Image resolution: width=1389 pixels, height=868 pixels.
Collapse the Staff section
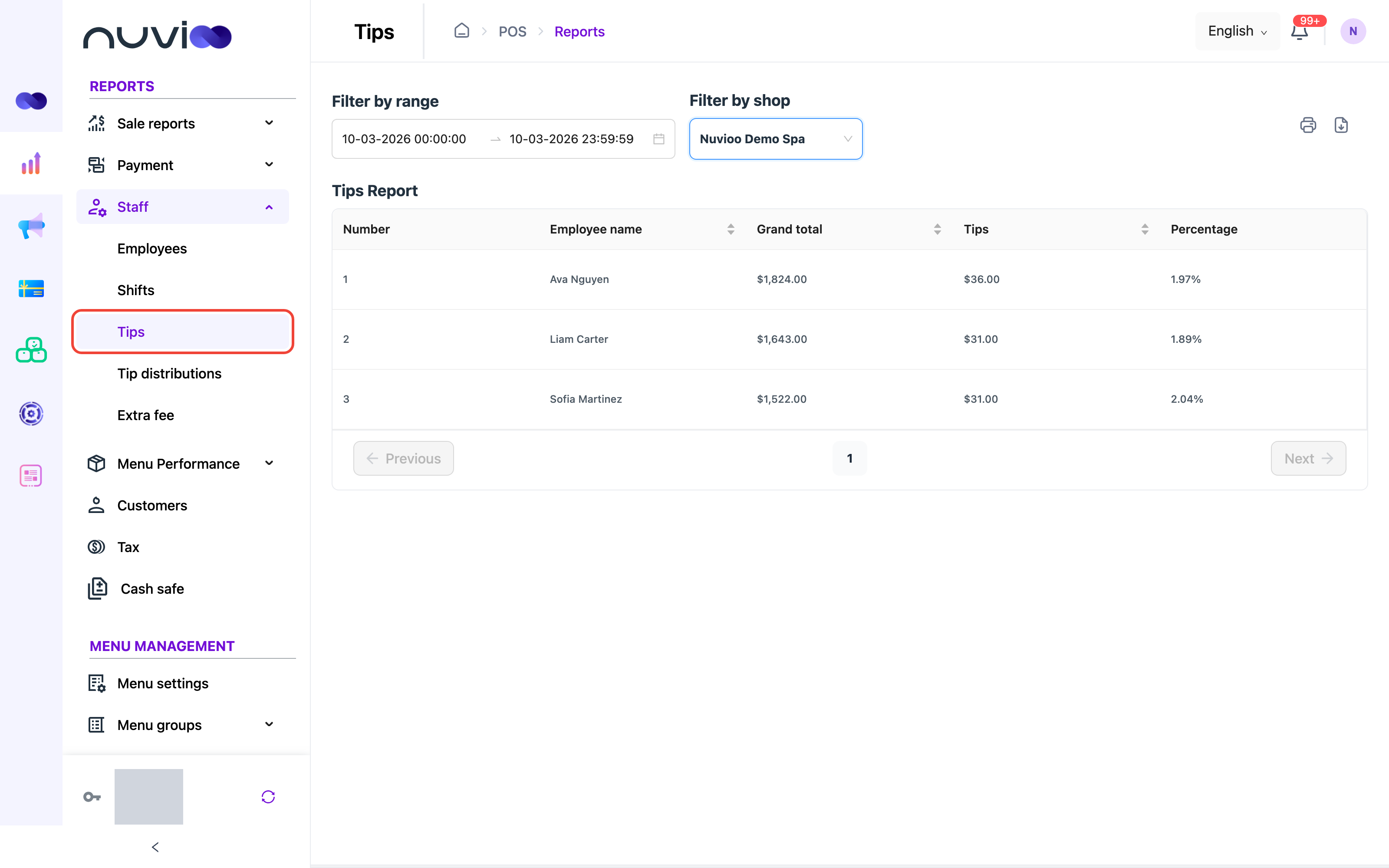(x=182, y=207)
